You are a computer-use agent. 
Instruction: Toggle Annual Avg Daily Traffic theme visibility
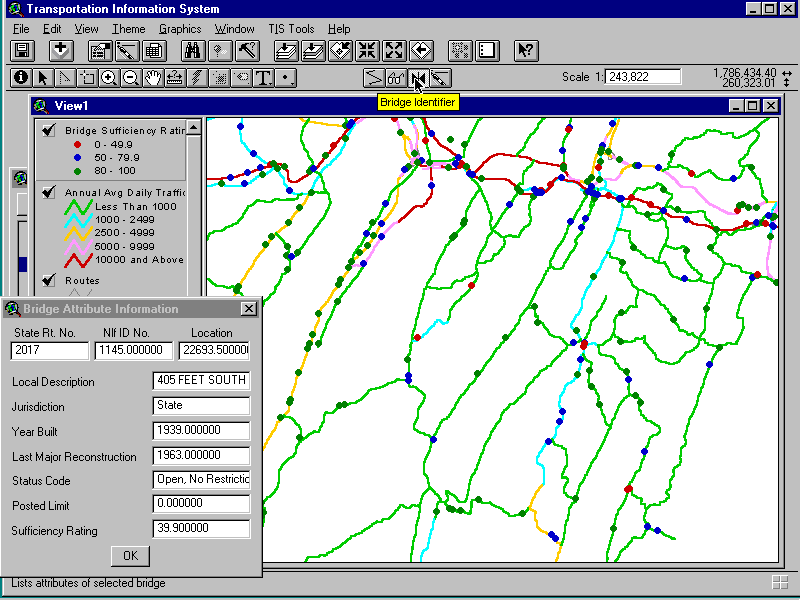coord(48,192)
